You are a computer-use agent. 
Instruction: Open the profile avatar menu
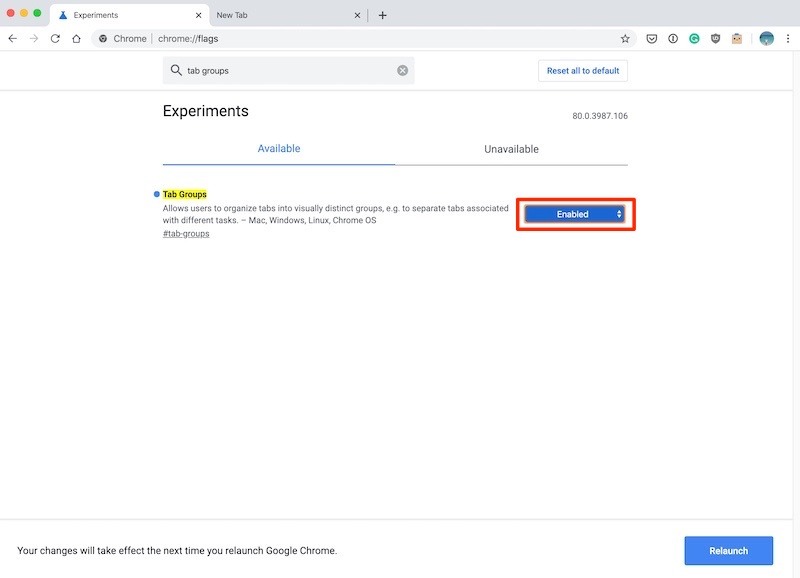[766, 39]
